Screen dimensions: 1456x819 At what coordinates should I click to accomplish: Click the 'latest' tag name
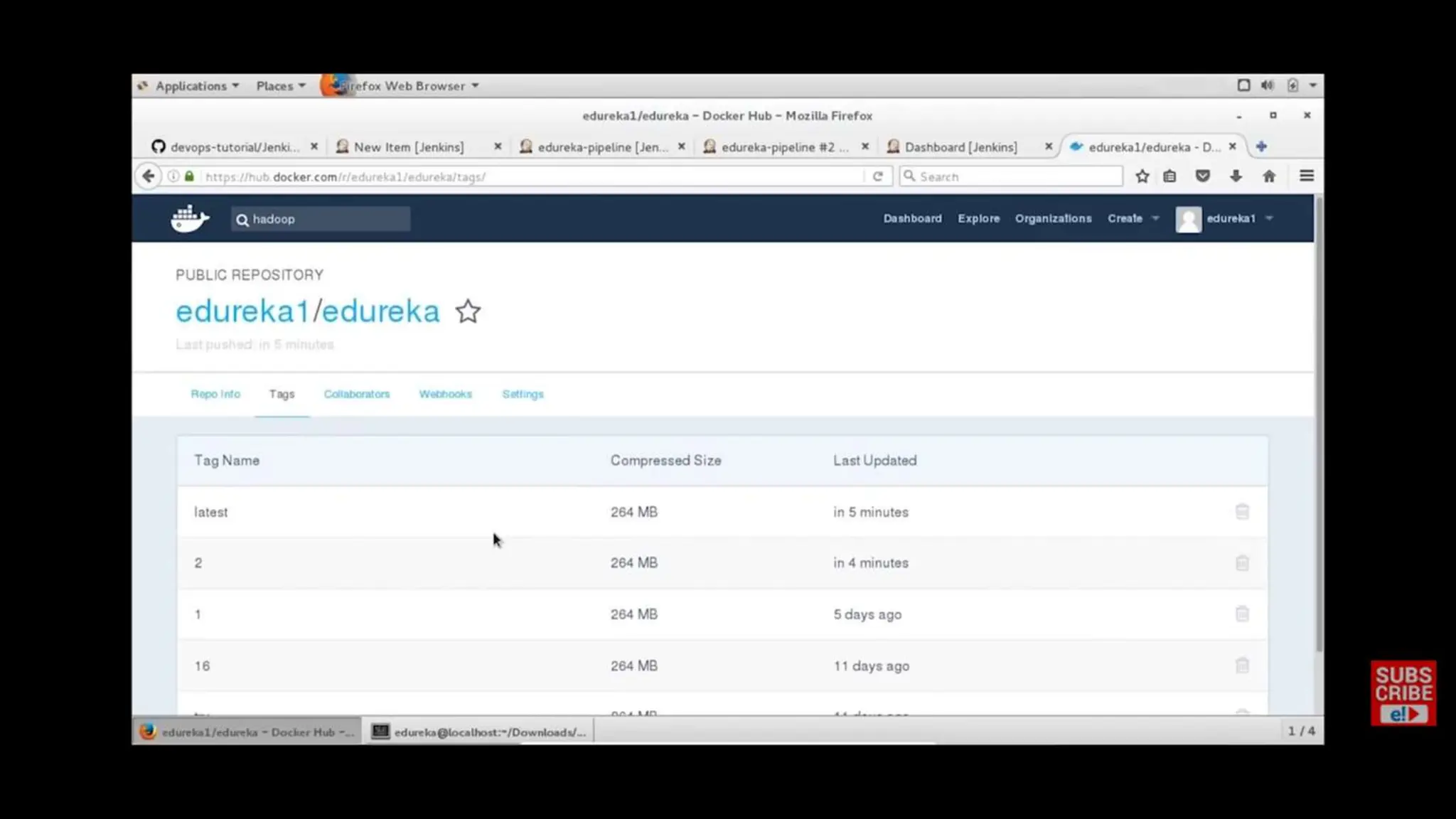pyautogui.click(x=211, y=512)
